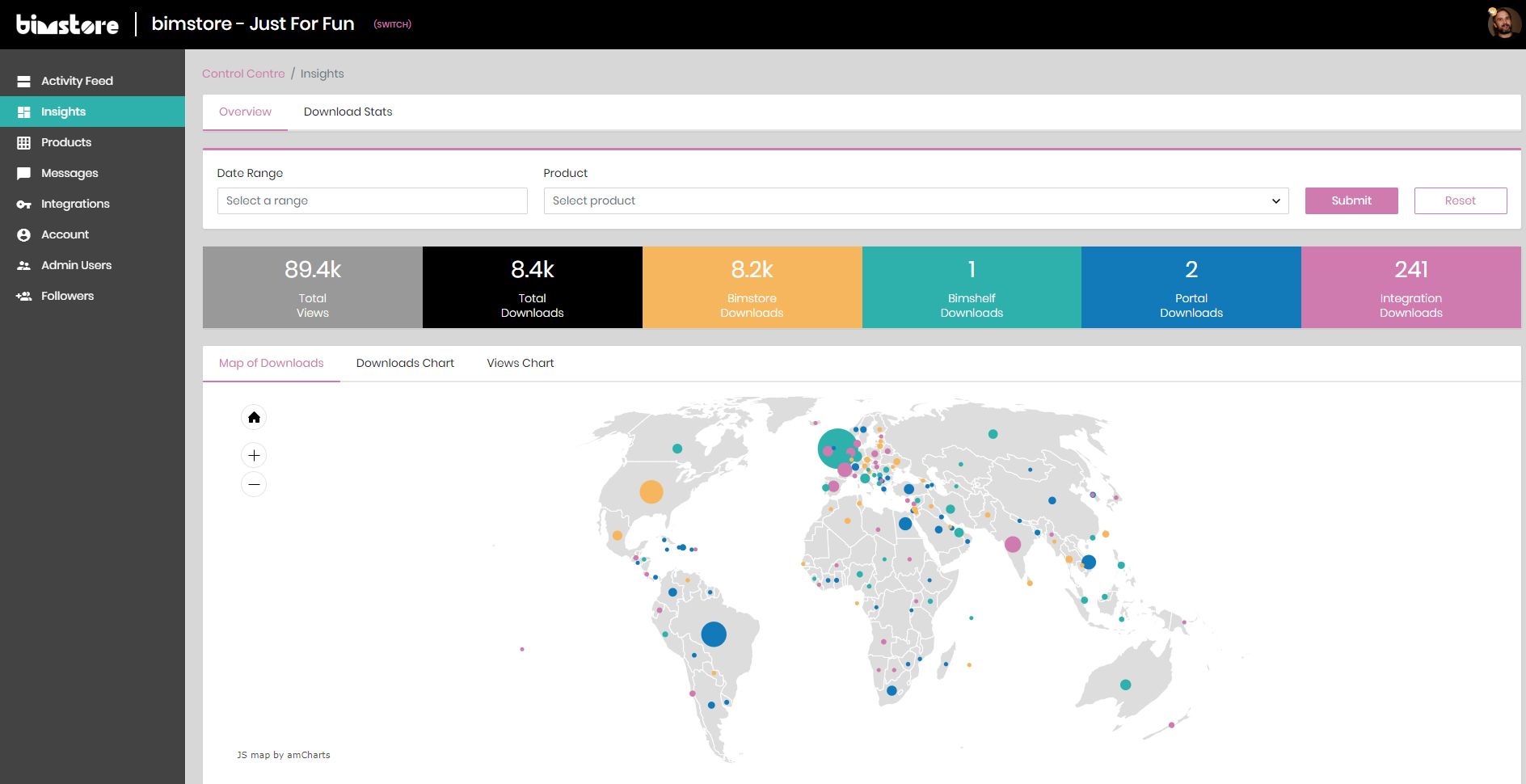Select Insights in the sidebar
This screenshot has height=784, width=1526.
pos(92,112)
